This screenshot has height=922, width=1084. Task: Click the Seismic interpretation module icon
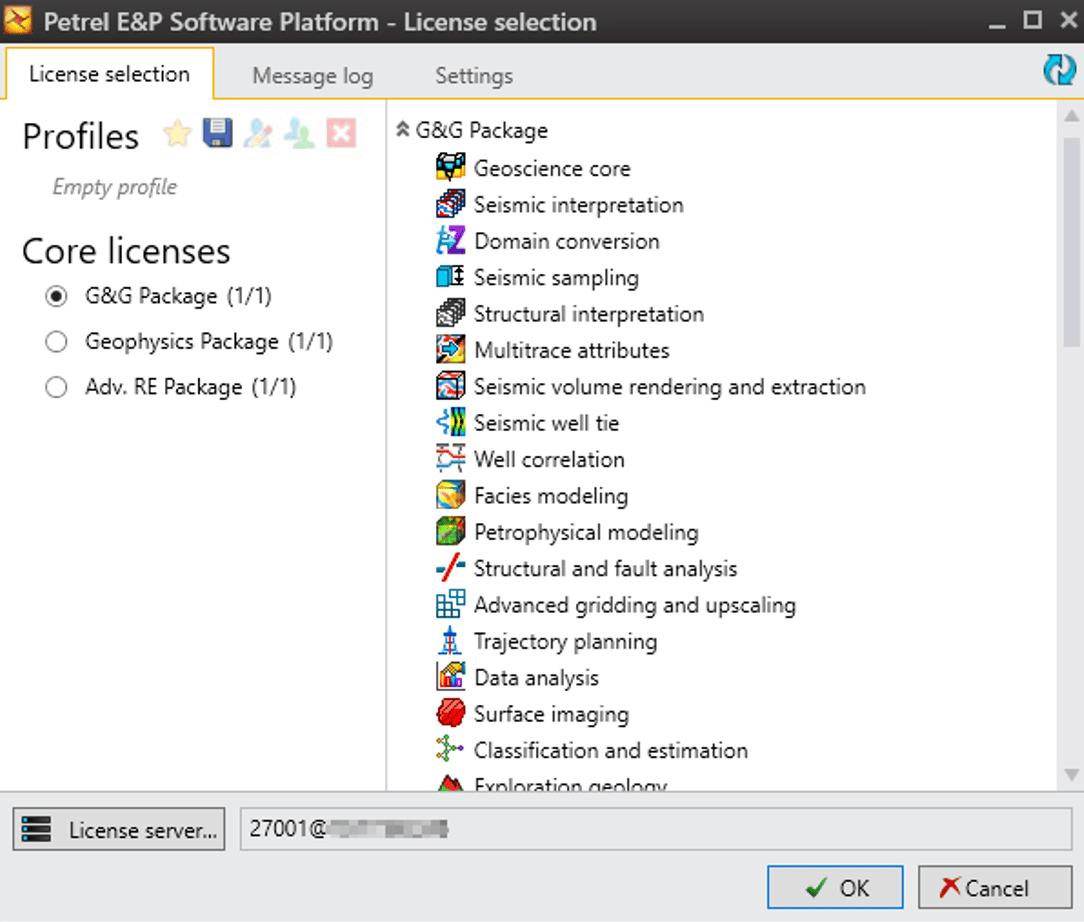451,204
